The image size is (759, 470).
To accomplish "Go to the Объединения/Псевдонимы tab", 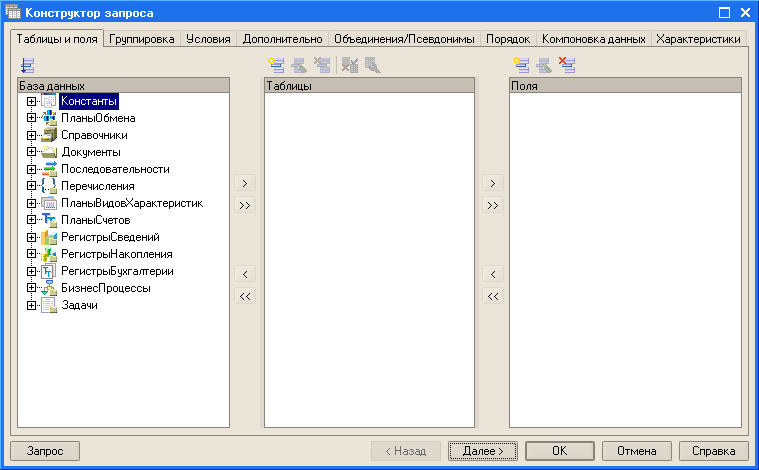I will (403, 39).
